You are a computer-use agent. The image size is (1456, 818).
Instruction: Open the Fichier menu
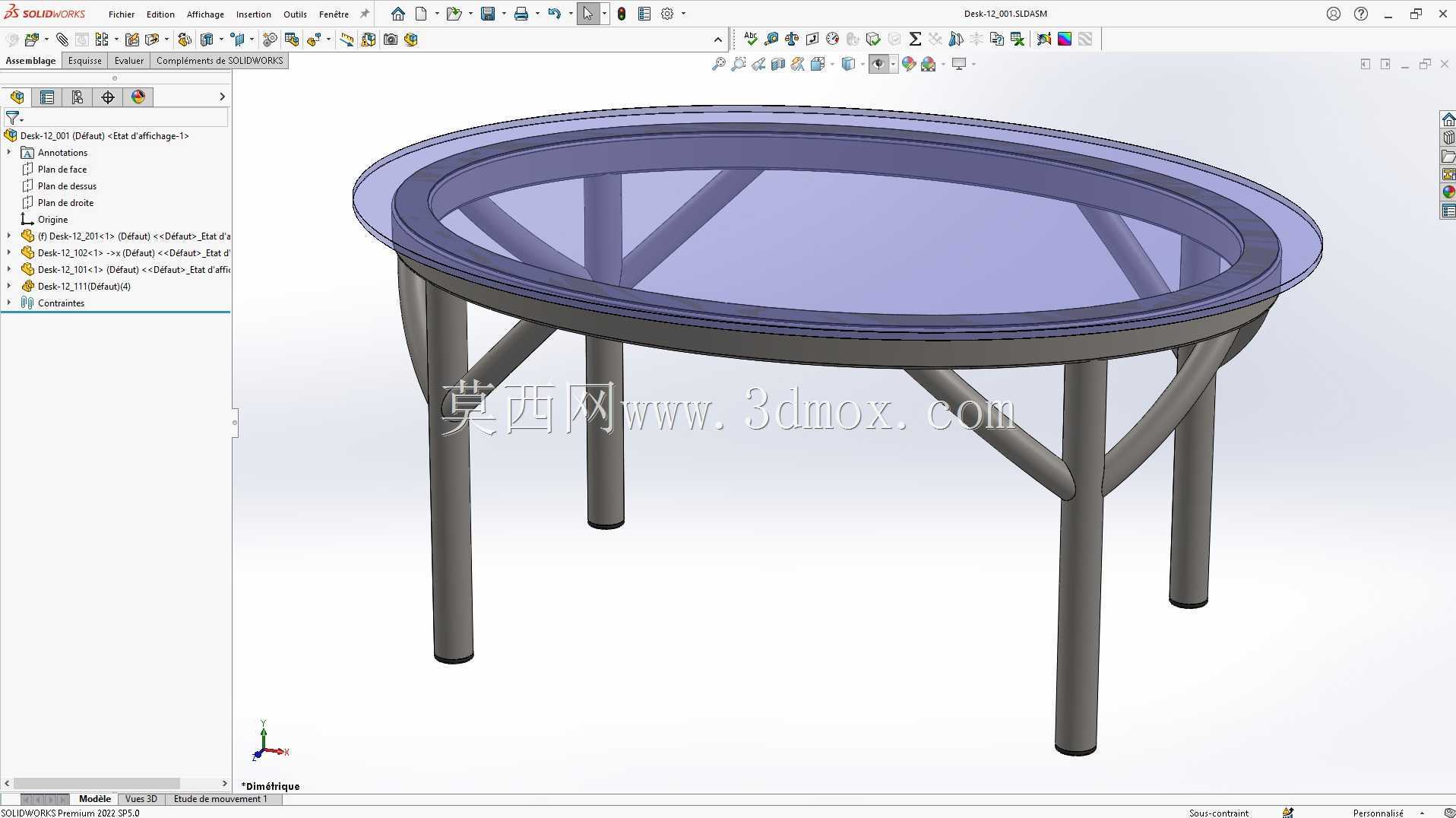(122, 14)
